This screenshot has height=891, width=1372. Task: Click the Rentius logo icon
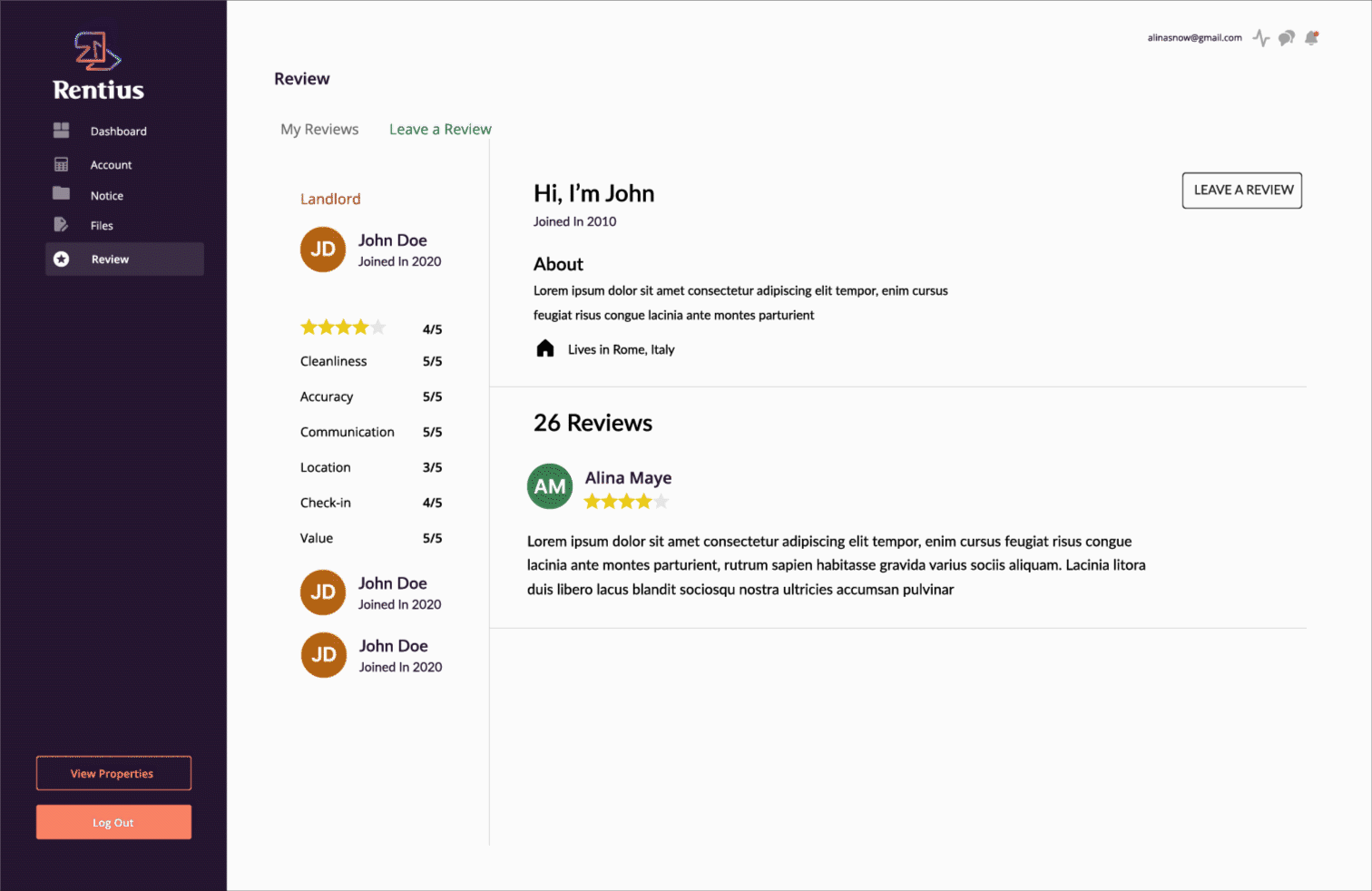pos(97,51)
